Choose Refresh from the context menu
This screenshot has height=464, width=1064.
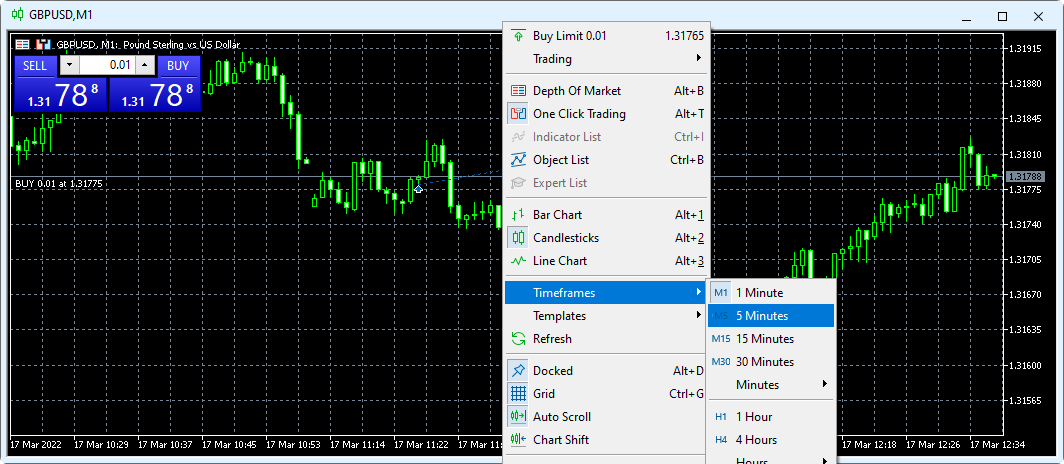click(x=605, y=339)
